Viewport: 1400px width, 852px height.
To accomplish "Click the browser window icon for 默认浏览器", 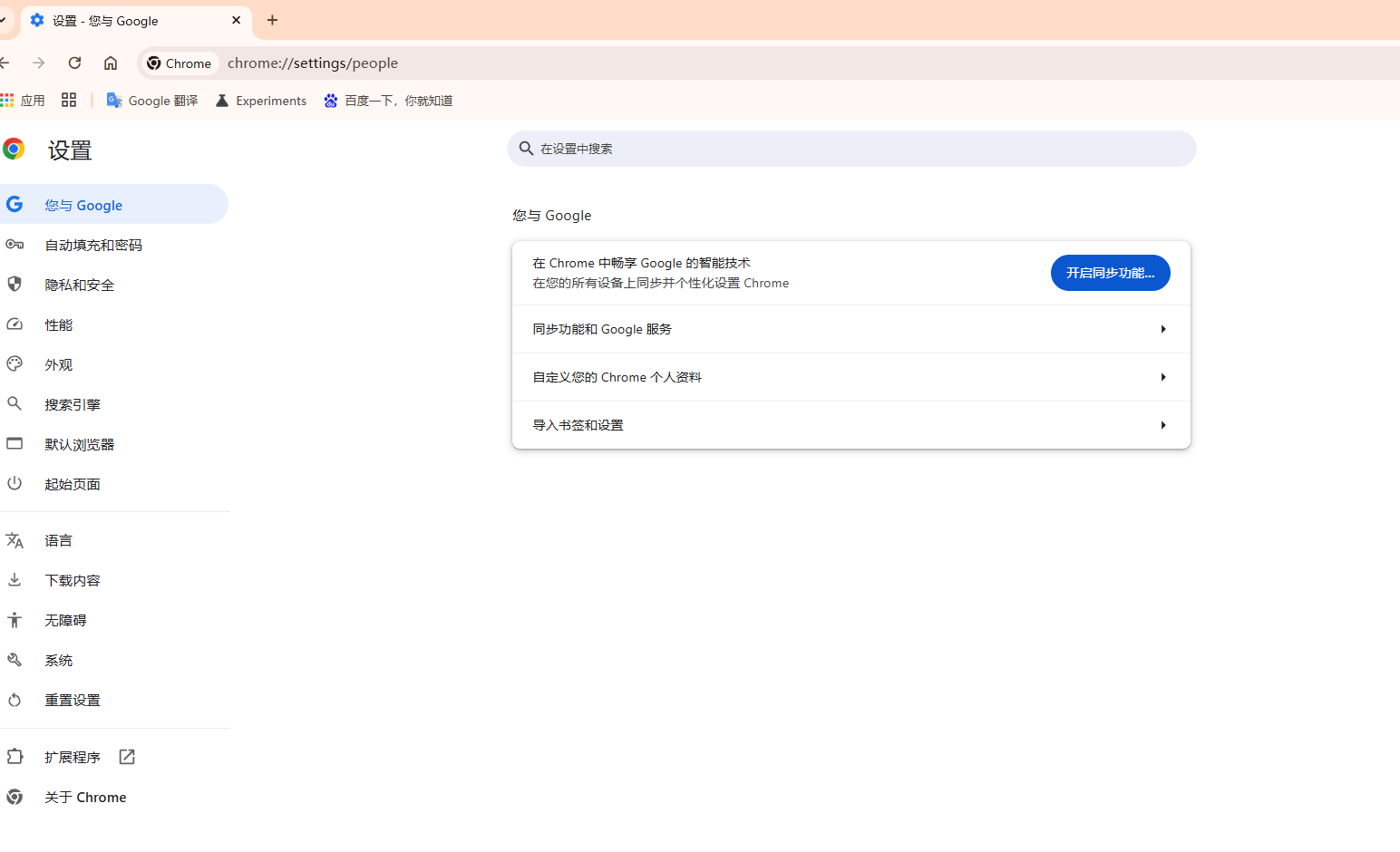I will pyautogui.click(x=15, y=443).
